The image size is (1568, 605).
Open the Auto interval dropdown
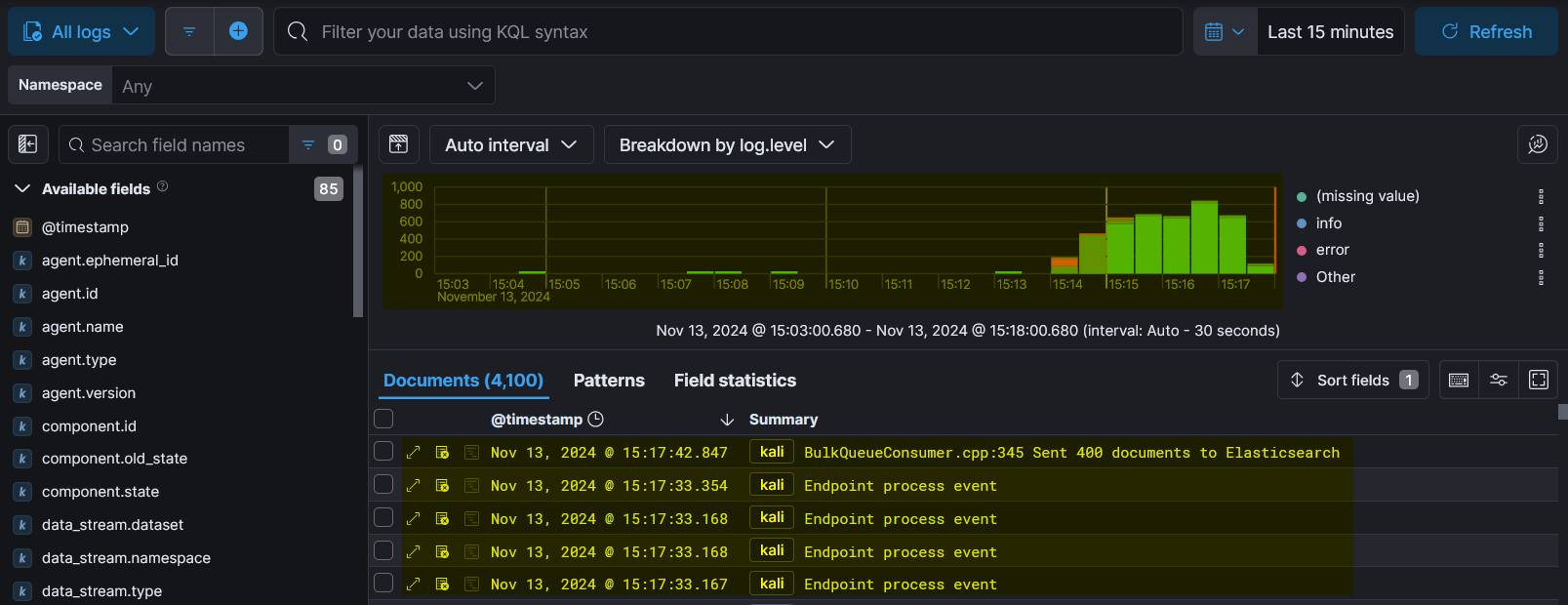pyautogui.click(x=511, y=144)
